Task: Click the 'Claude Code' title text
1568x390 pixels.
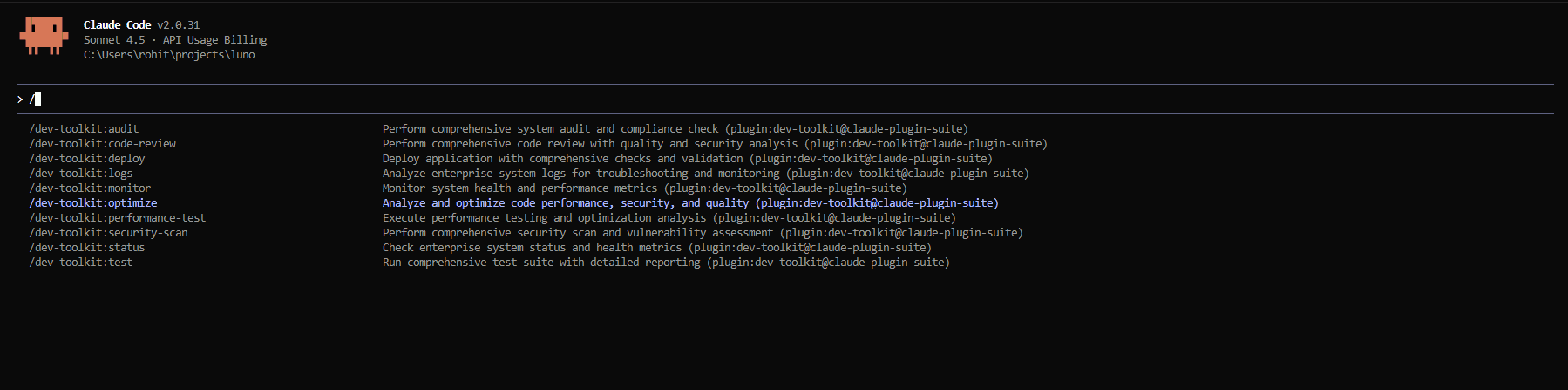Action: click(118, 25)
